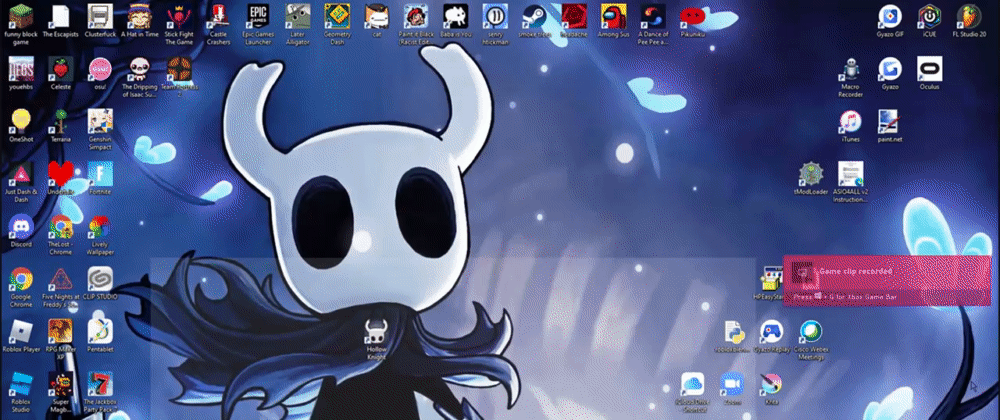The width and height of the screenshot is (1000, 420).
Task: Open the Just Dash & Dash shortcut
Action: point(21,182)
